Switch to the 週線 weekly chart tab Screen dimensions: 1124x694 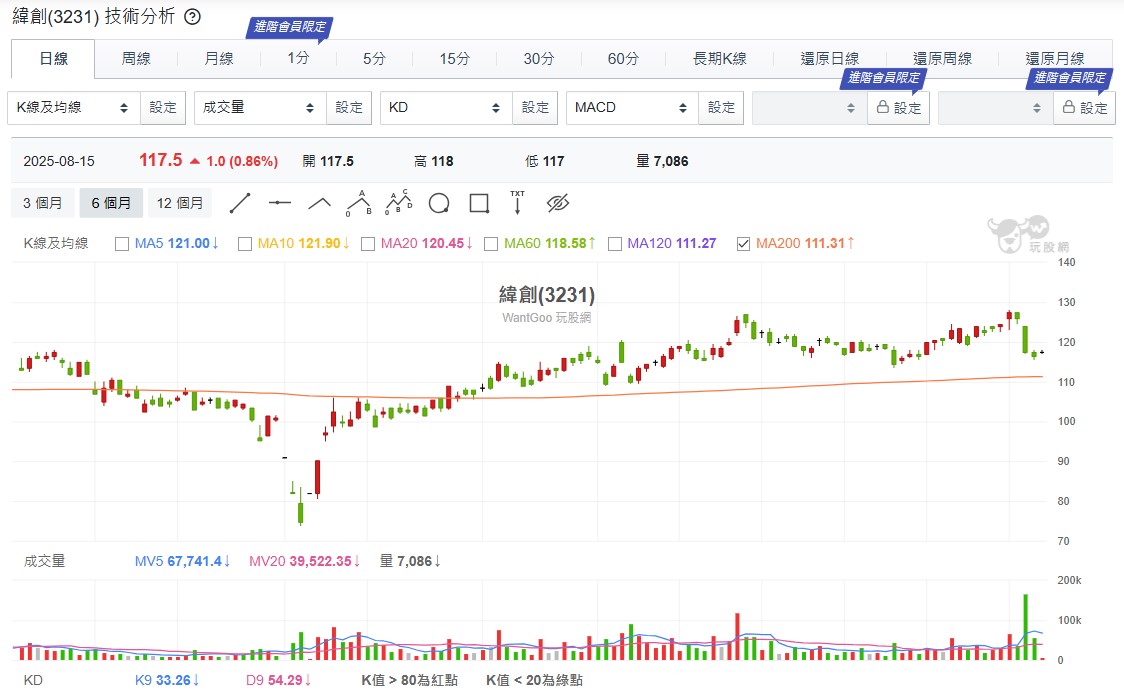click(x=136, y=59)
